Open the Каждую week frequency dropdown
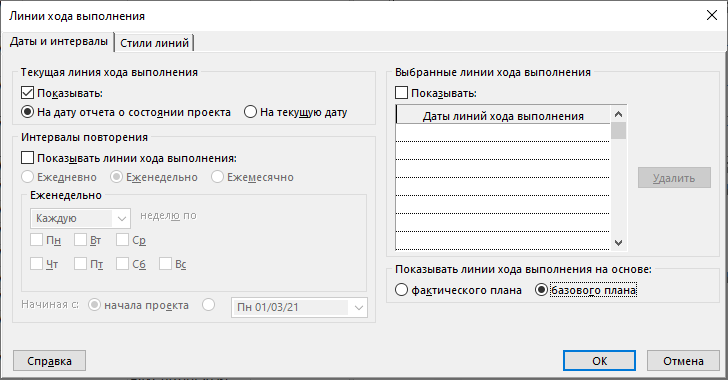728x380 pixels. (x=80, y=218)
